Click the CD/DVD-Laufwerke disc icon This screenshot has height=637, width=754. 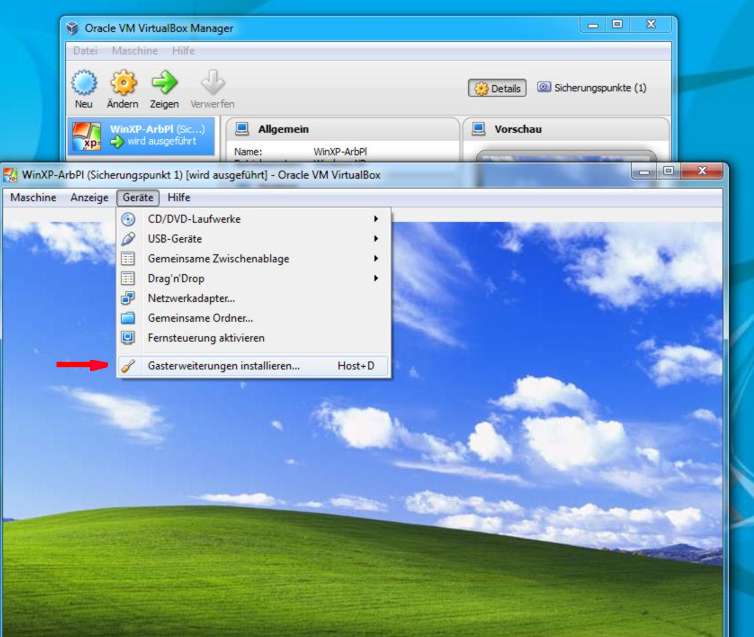click(x=128, y=219)
